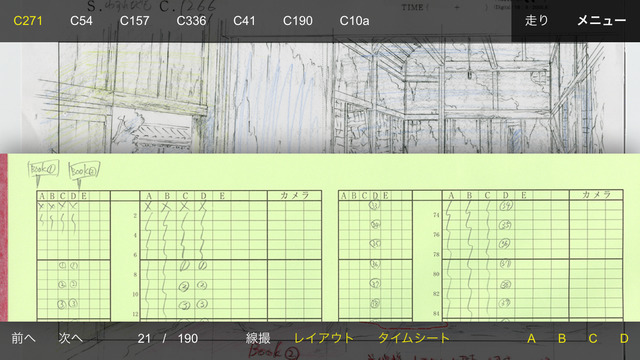This screenshot has height=360, width=640.
Task: Toggle the 線撮 view
Action: click(x=258, y=338)
